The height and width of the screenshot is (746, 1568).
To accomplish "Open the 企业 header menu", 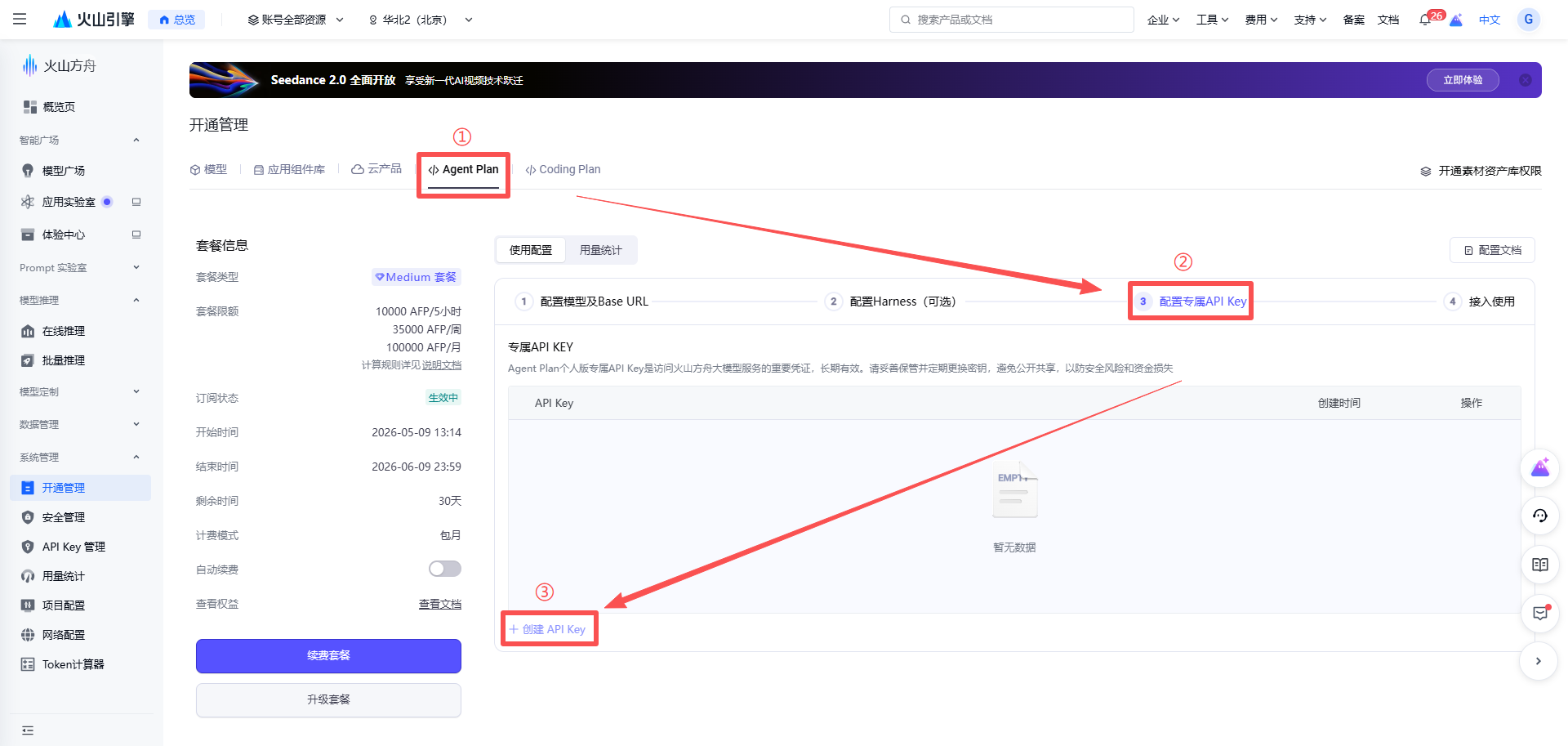I will point(1163,20).
